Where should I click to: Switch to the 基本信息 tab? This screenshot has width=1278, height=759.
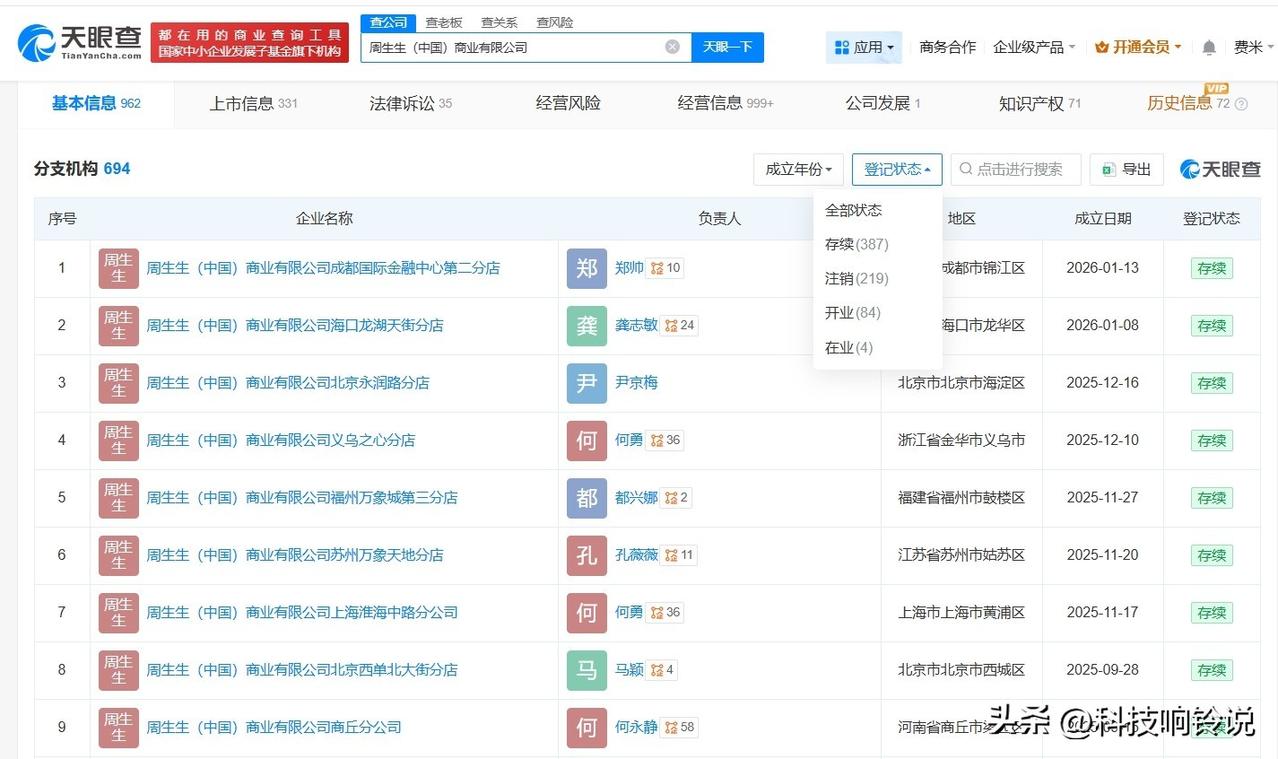pyautogui.click(x=96, y=103)
